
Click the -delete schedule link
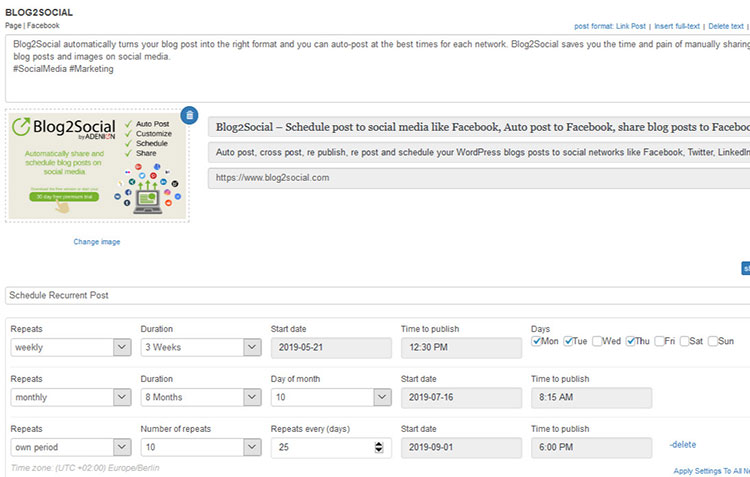[x=683, y=444]
